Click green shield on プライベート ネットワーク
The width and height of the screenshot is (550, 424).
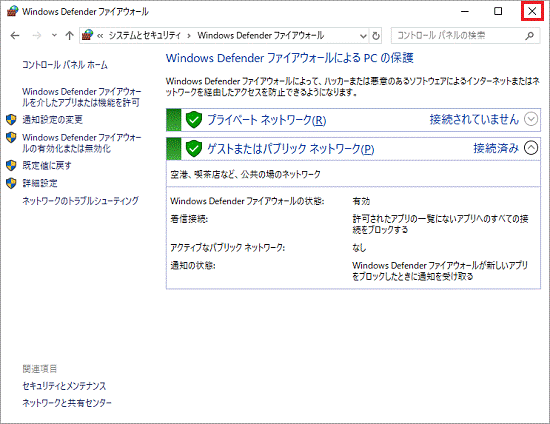pos(194,120)
